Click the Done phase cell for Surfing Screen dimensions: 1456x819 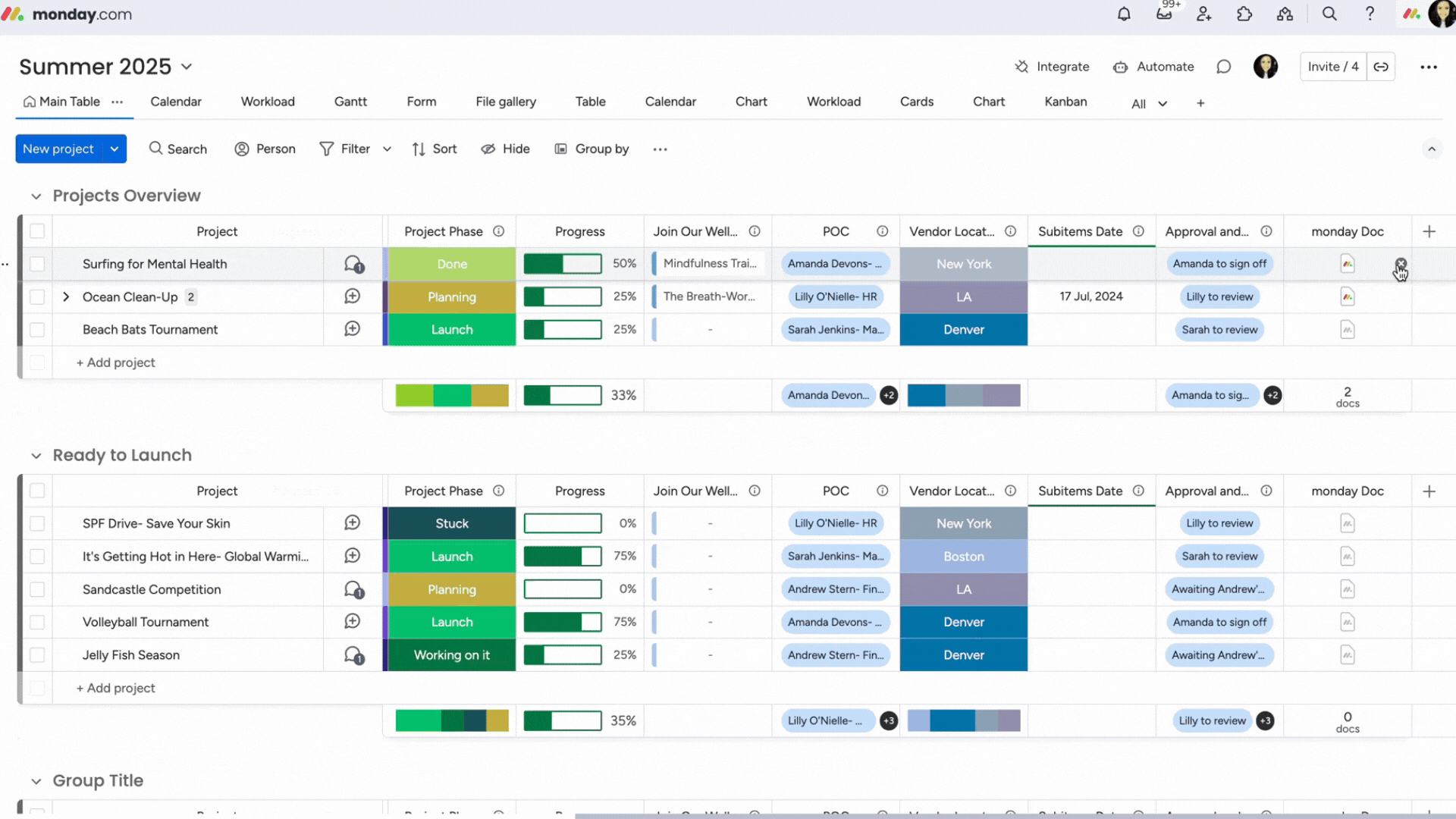452,264
